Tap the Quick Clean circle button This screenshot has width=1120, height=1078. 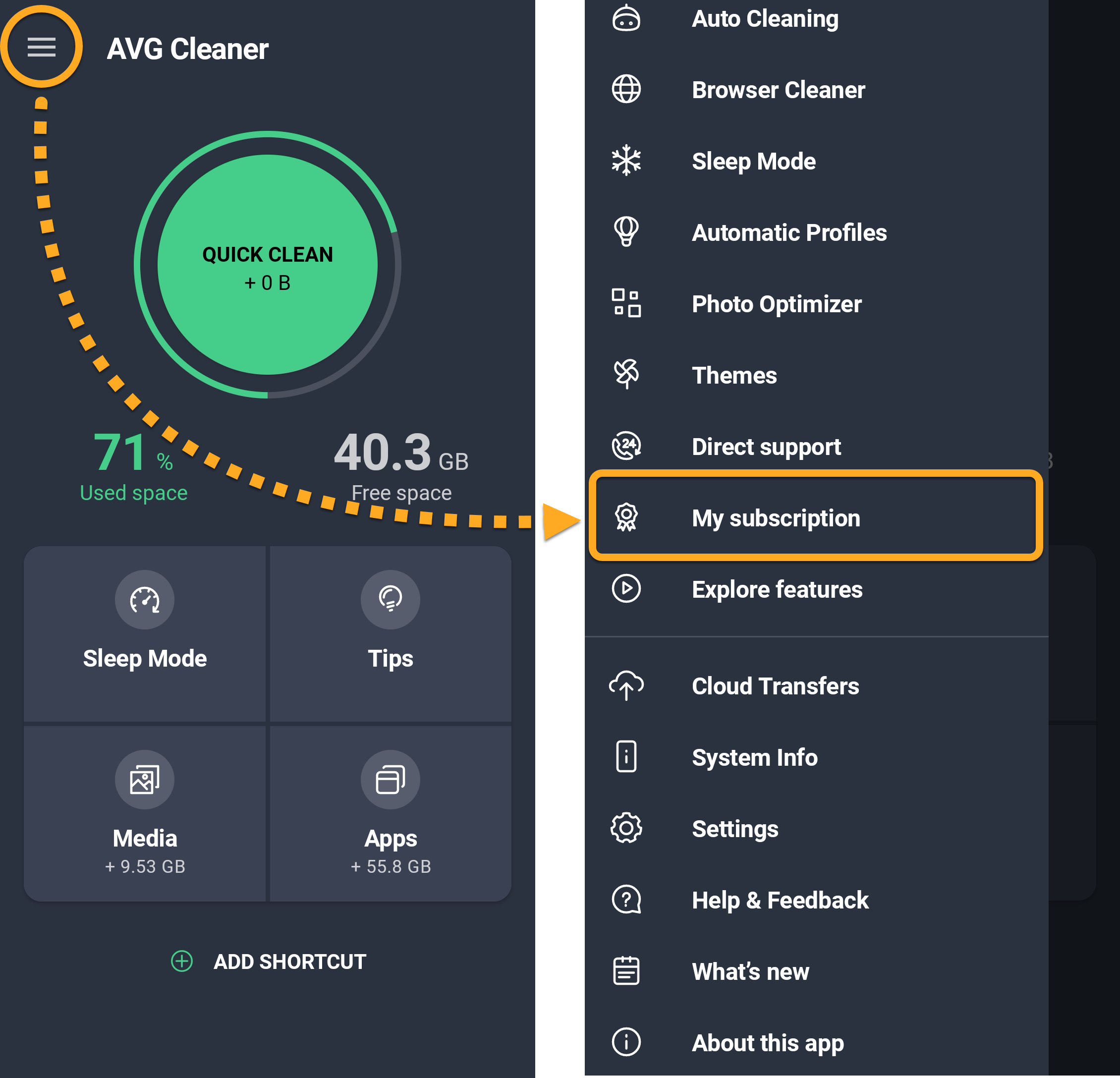268,265
